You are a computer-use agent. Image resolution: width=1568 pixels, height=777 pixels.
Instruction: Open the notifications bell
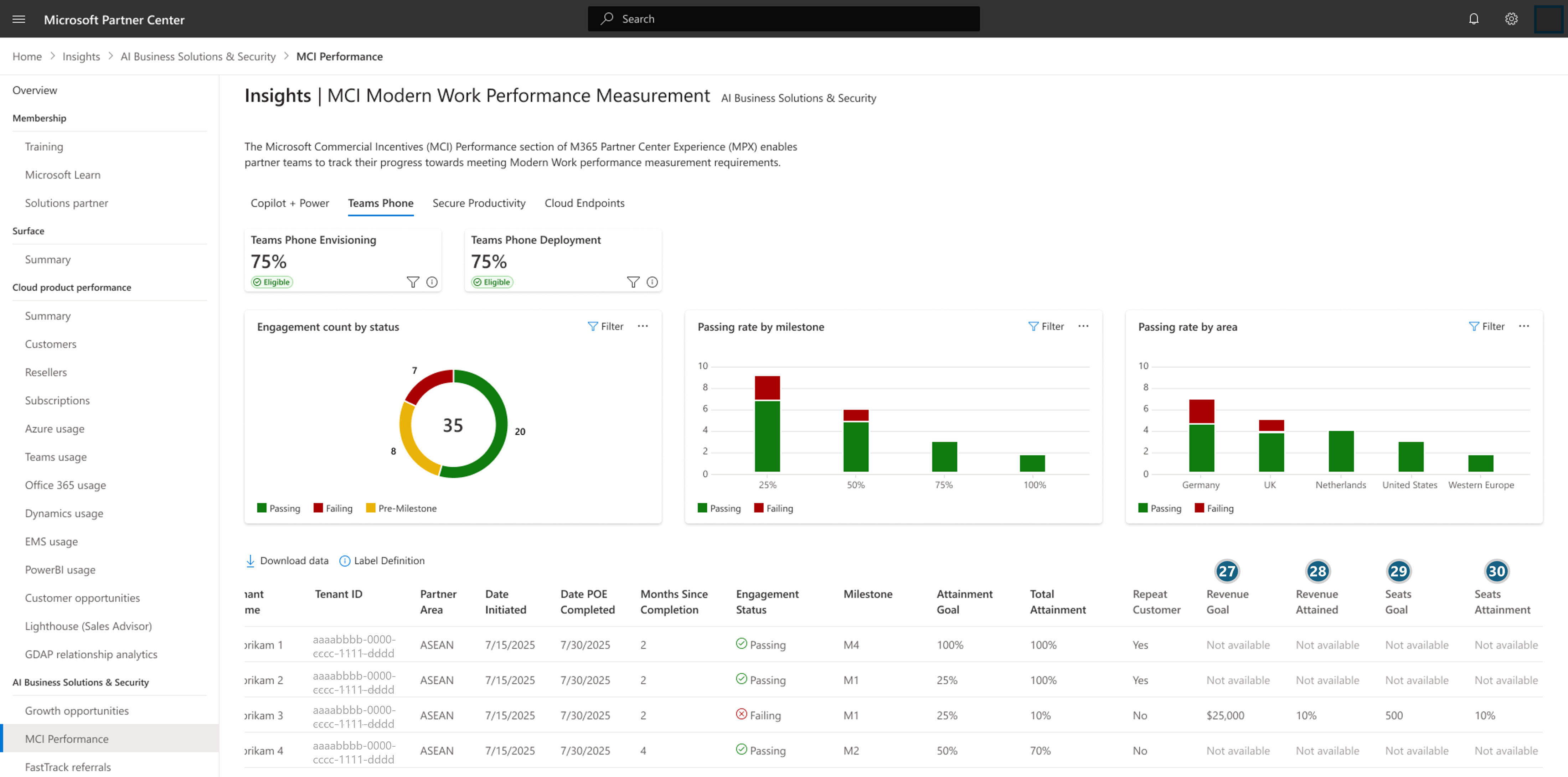point(1473,19)
